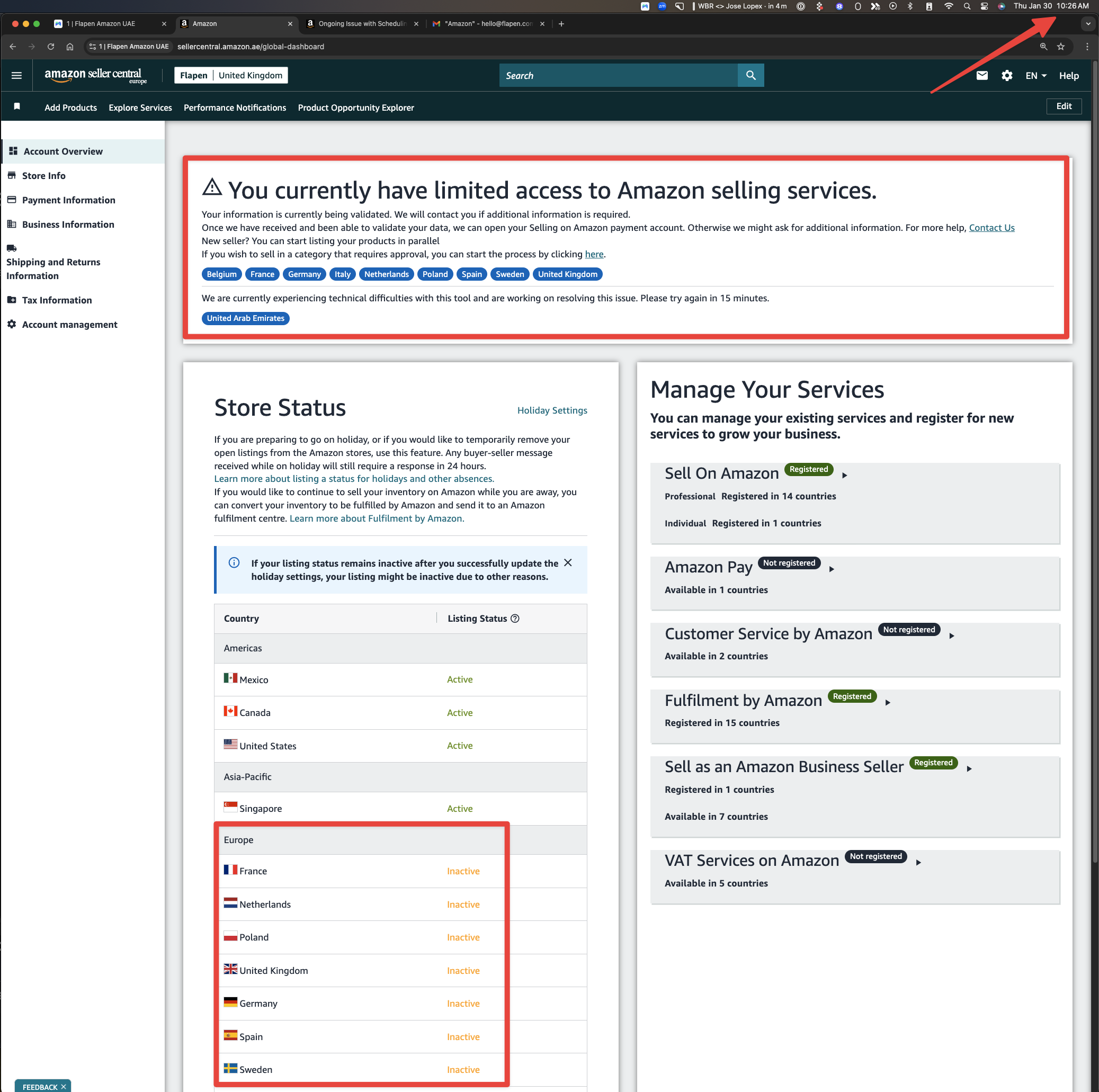Open the EN language dropdown
Image resolution: width=1099 pixels, height=1092 pixels.
coord(1035,76)
